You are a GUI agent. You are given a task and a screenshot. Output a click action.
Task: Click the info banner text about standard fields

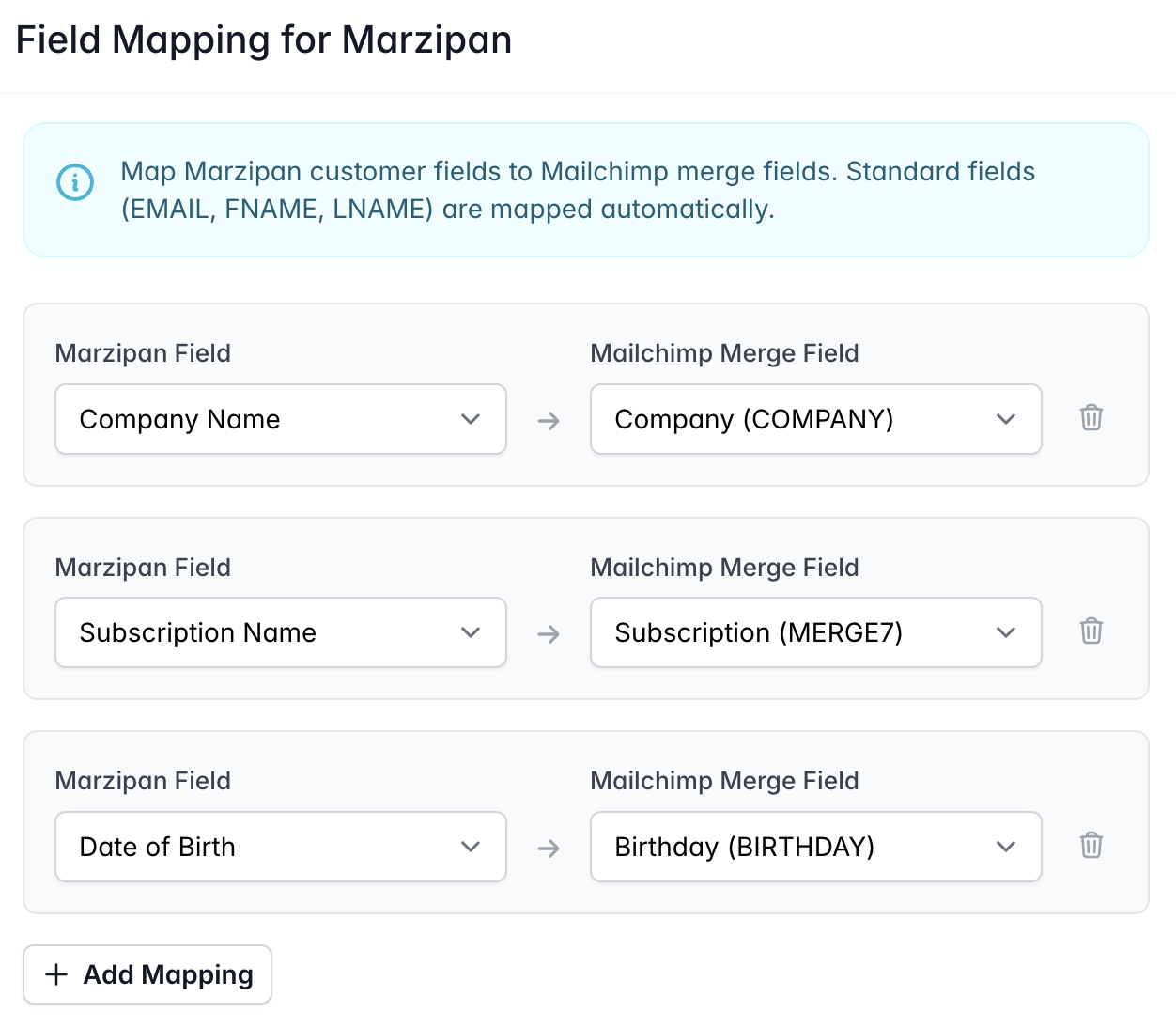[578, 190]
